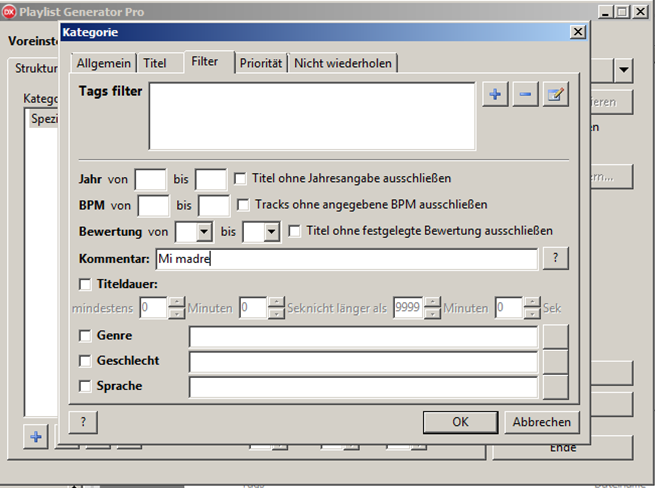Image resolution: width=655 pixels, height=488 pixels.
Task: Toggle the Titeldauer checkbox
Action: click(85, 284)
